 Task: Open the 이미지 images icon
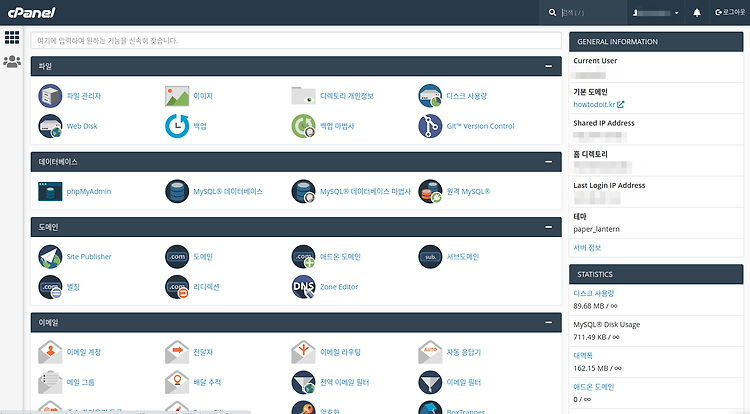pos(177,96)
